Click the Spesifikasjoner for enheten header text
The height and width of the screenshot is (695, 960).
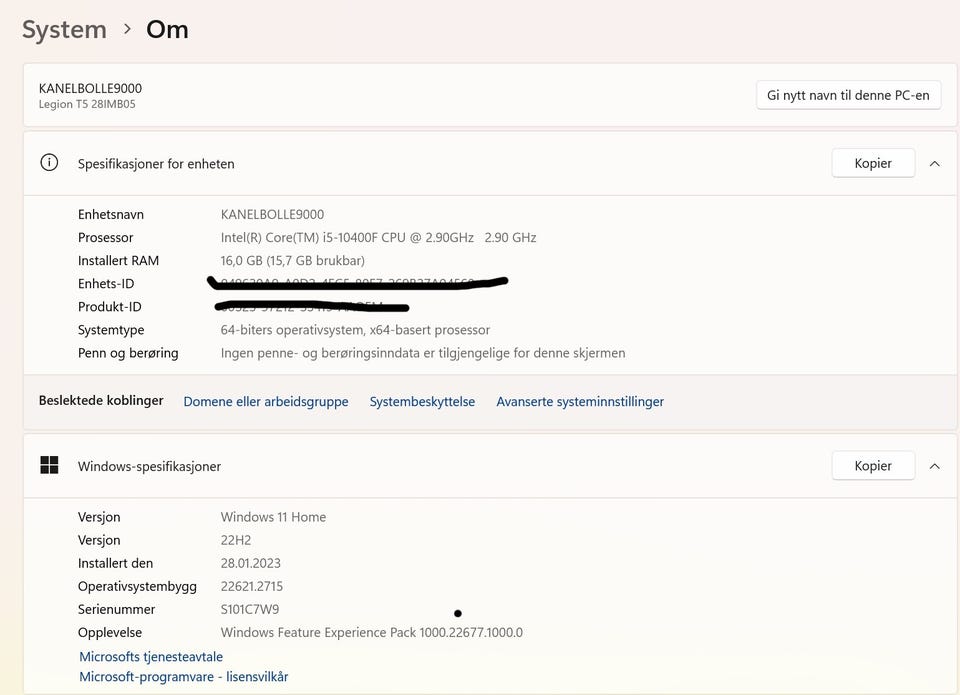[x=156, y=164]
